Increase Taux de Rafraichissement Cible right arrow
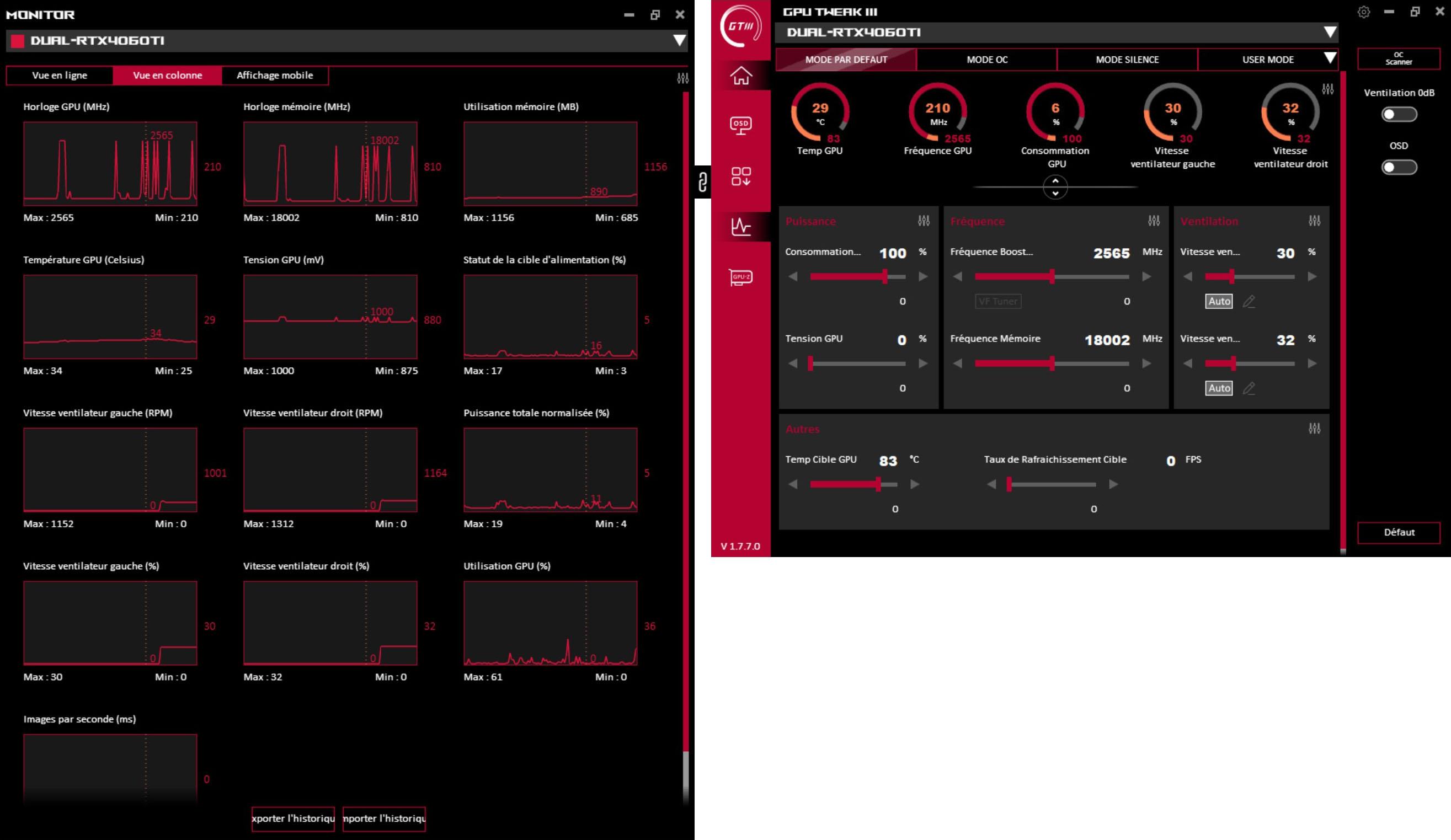The width and height of the screenshot is (1451, 840). coord(1113,484)
